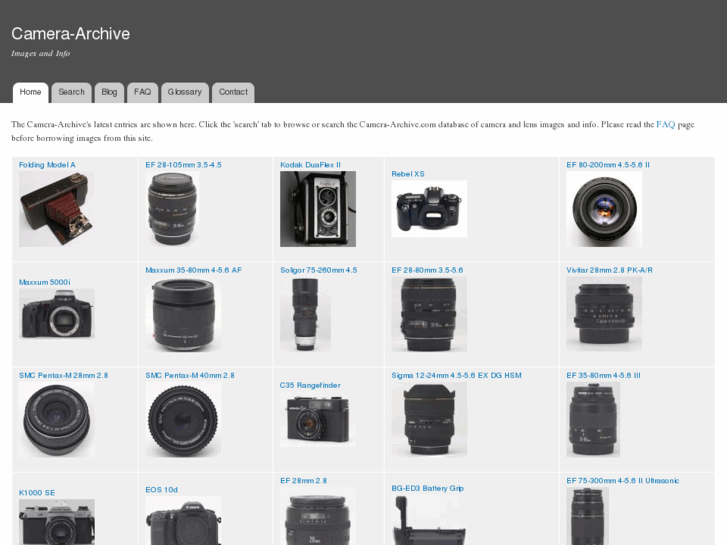Click the EF 80-200mm lens thumbnail
Image resolution: width=727 pixels, height=545 pixels.
(604, 209)
